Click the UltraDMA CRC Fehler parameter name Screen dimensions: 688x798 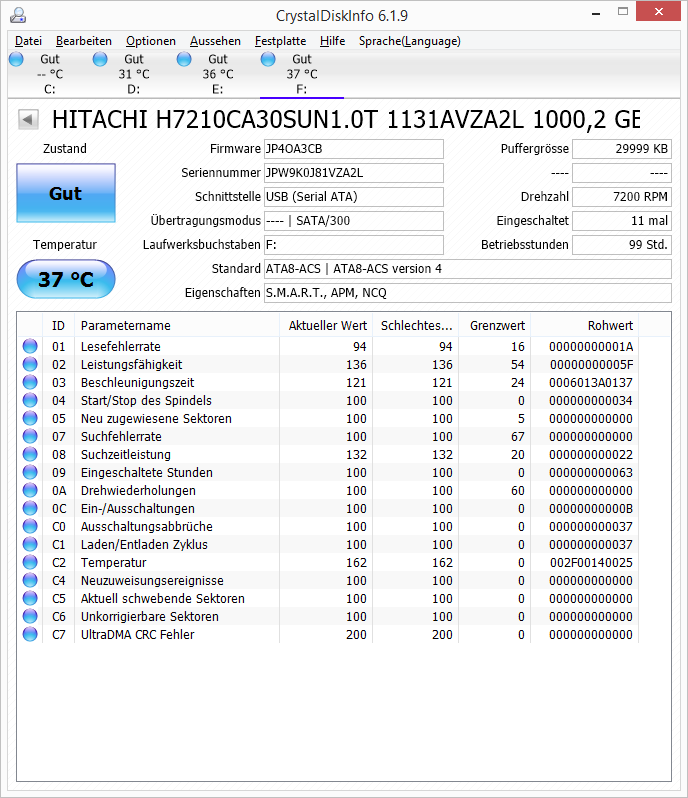pyautogui.click(x=137, y=635)
